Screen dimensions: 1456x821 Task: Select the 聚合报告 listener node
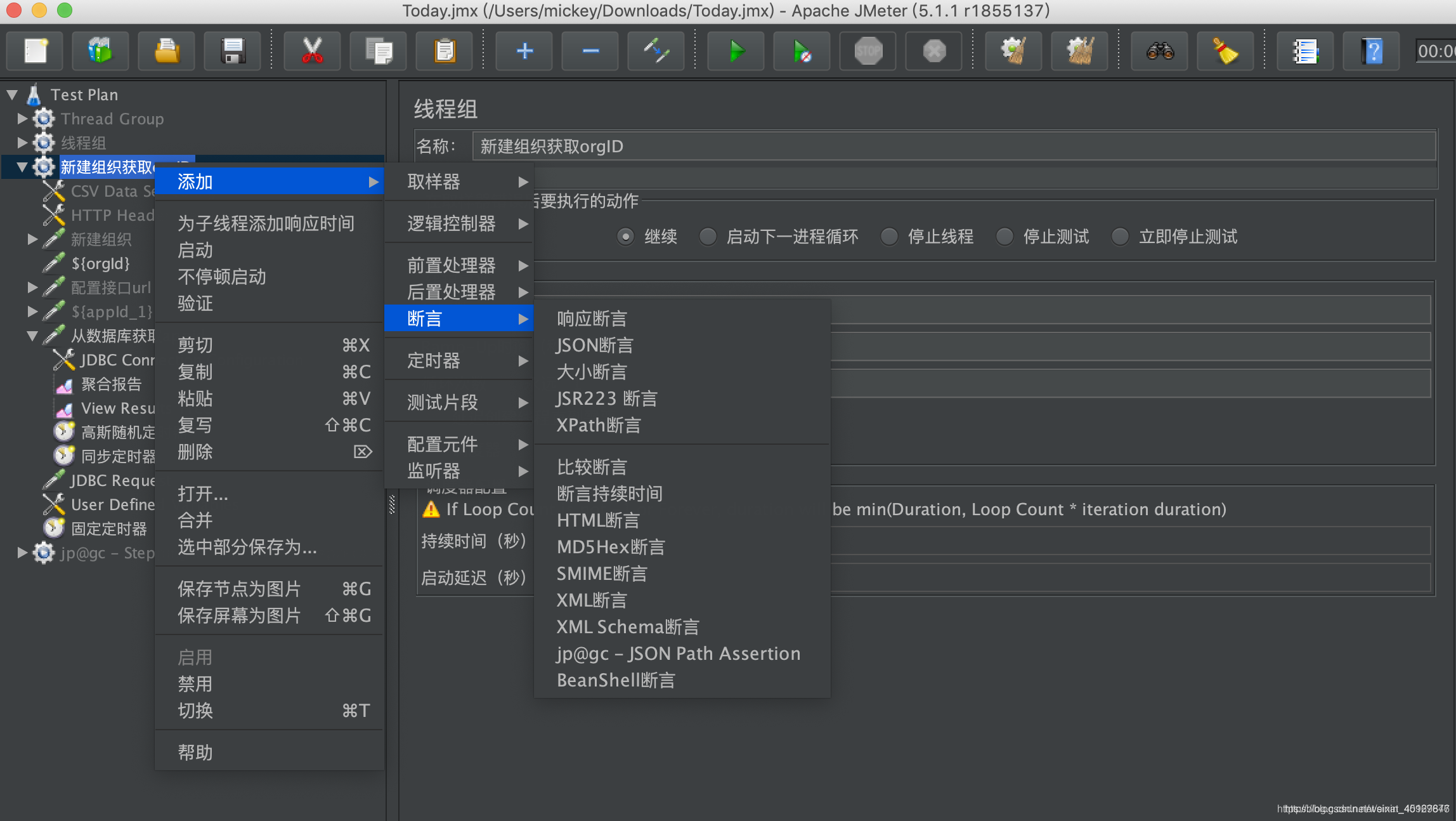(x=111, y=384)
